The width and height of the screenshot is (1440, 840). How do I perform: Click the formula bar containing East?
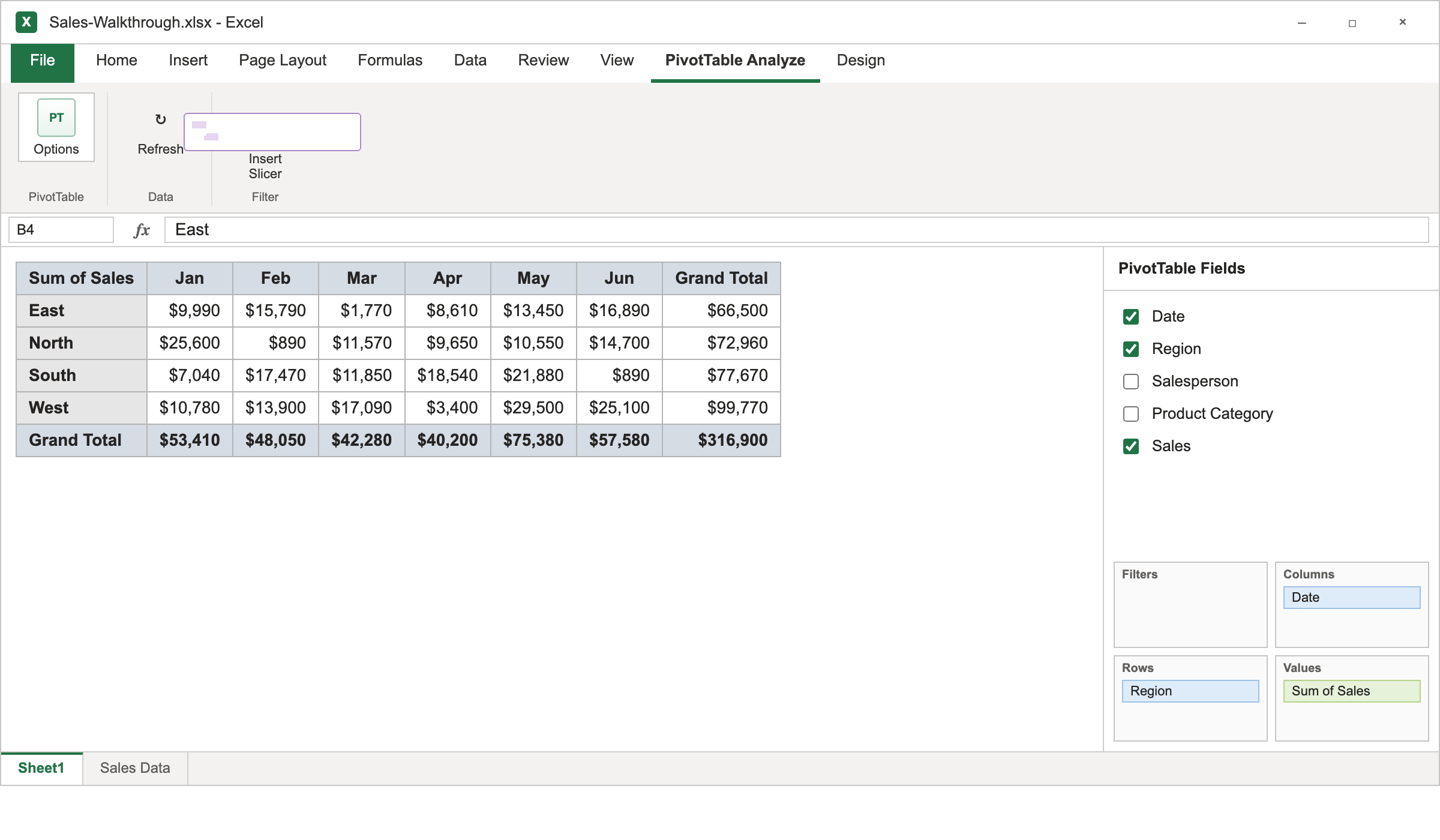[796, 230]
